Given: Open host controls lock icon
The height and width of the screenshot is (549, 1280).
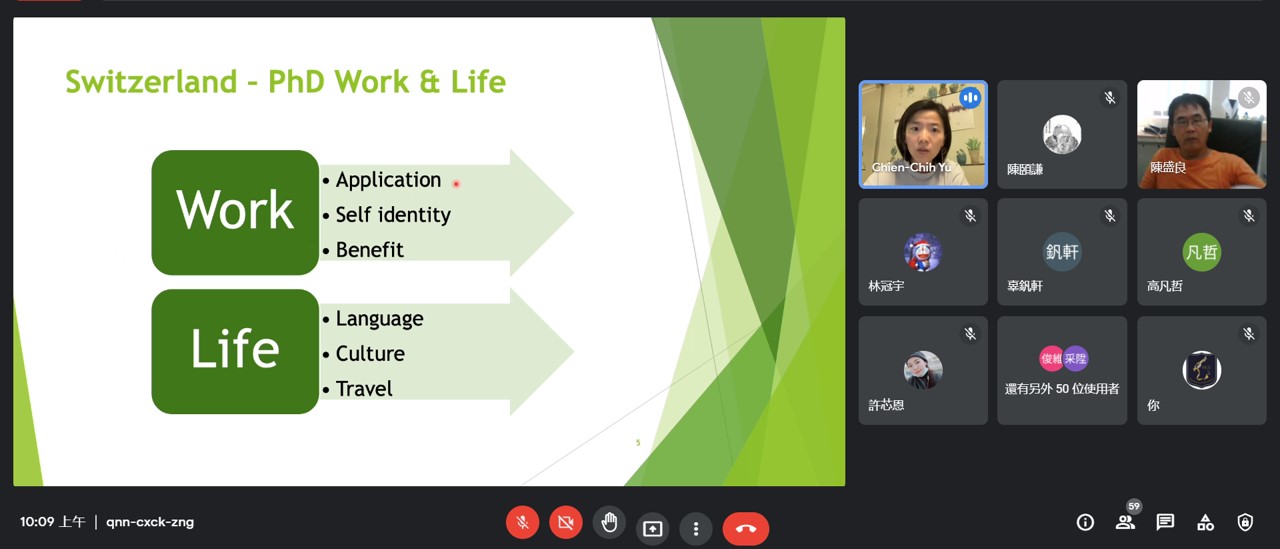Looking at the screenshot, I should [x=1245, y=522].
